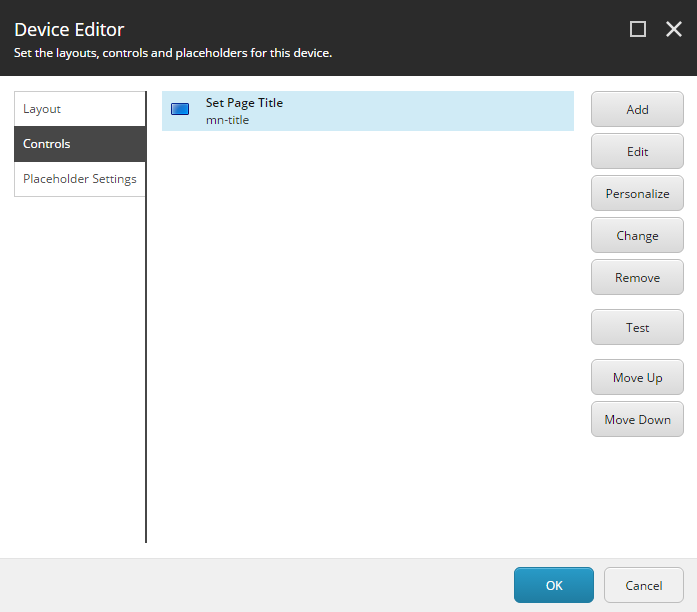This screenshot has width=697, height=612.
Task: Confirm changes with the OK button
Action: 554,585
